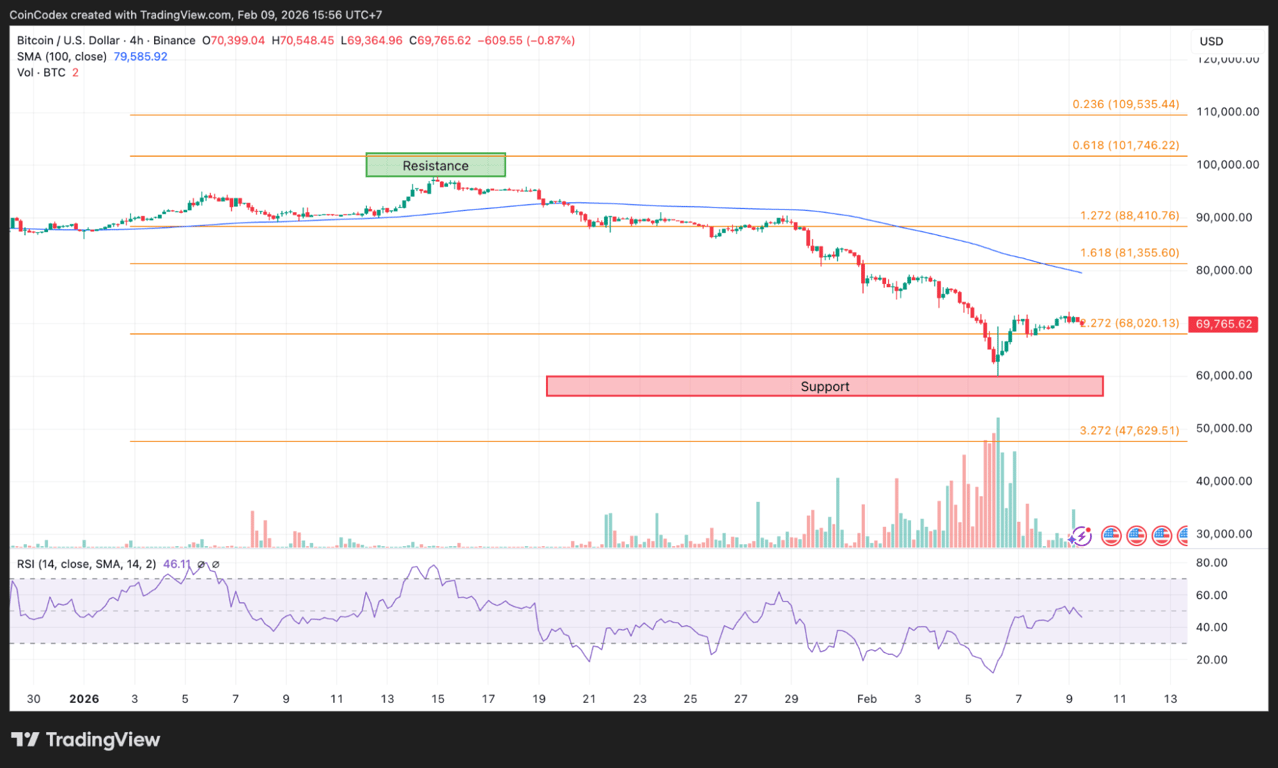Switch to the USD currency tab on the price axis
1278x768 pixels.
coord(1210,41)
